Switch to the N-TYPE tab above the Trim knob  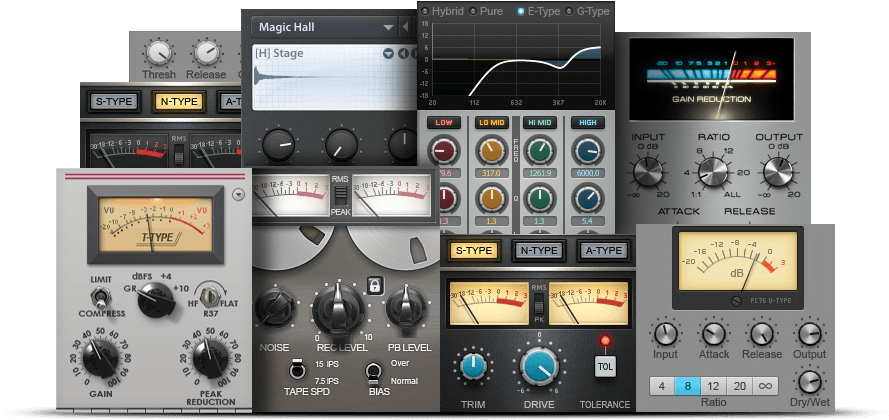[538, 251]
